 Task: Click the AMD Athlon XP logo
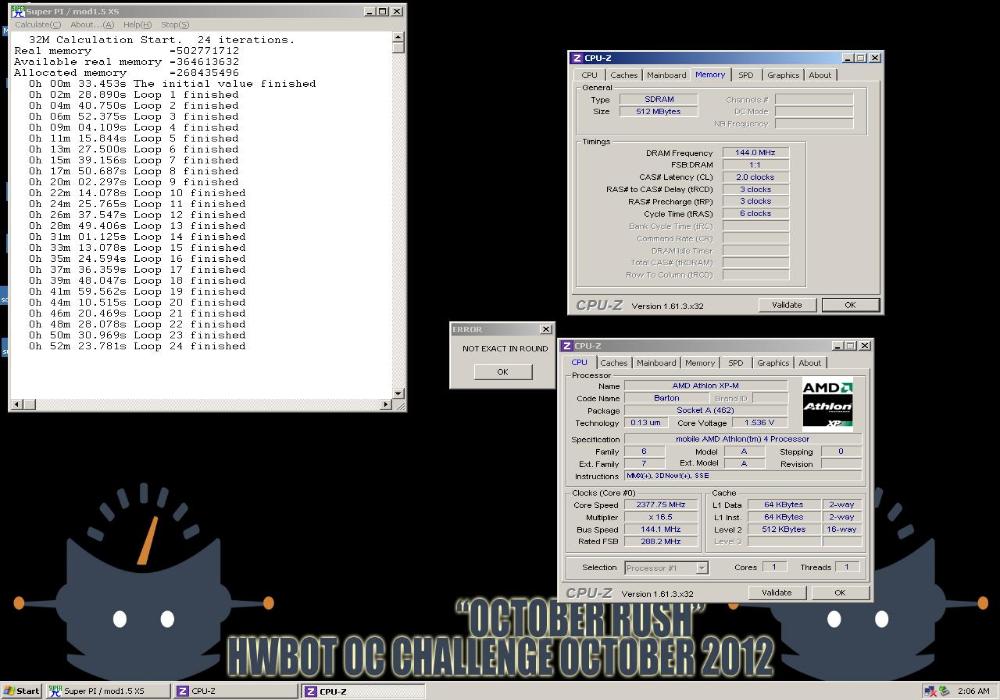click(x=827, y=404)
